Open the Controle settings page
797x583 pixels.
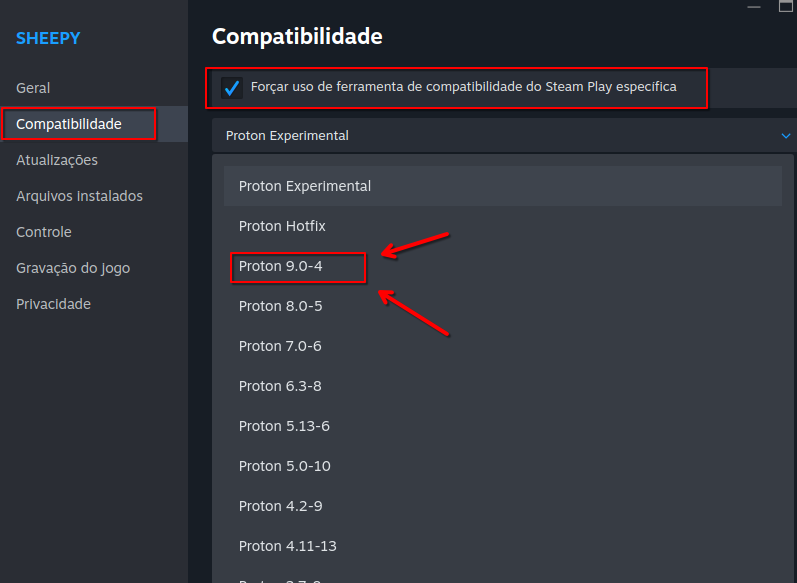tap(44, 232)
